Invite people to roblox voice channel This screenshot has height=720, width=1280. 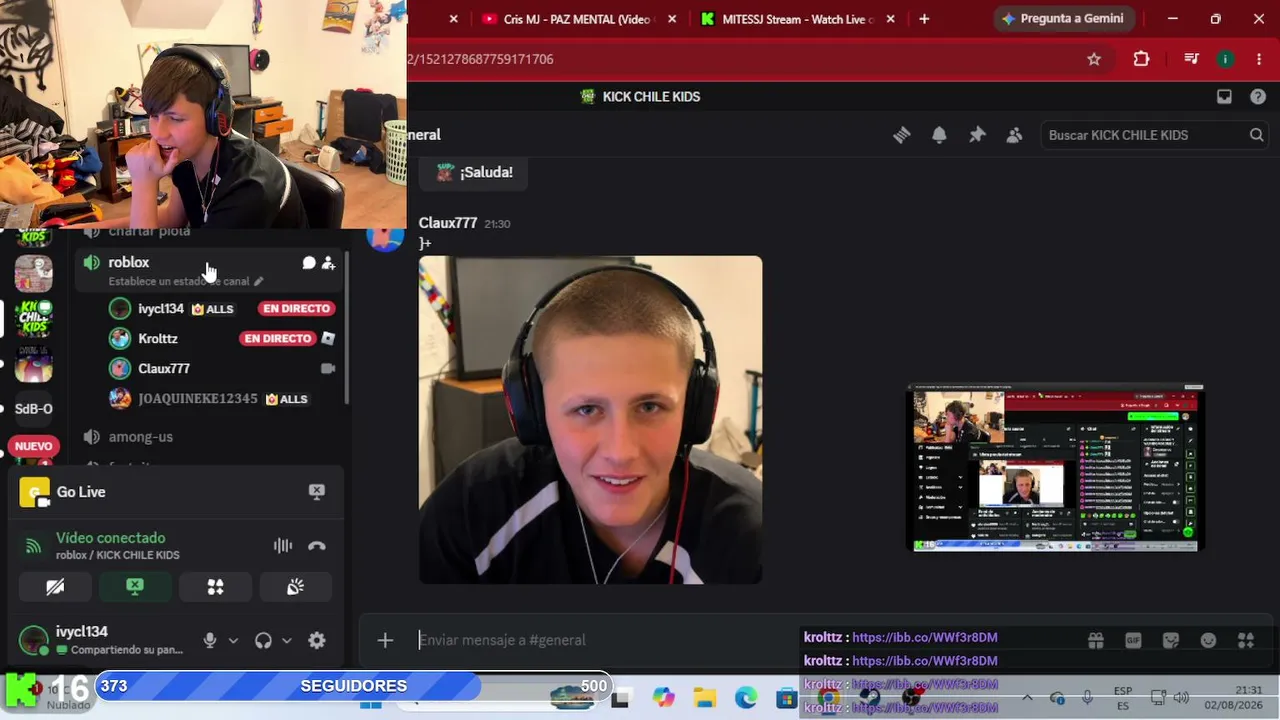[328, 263]
